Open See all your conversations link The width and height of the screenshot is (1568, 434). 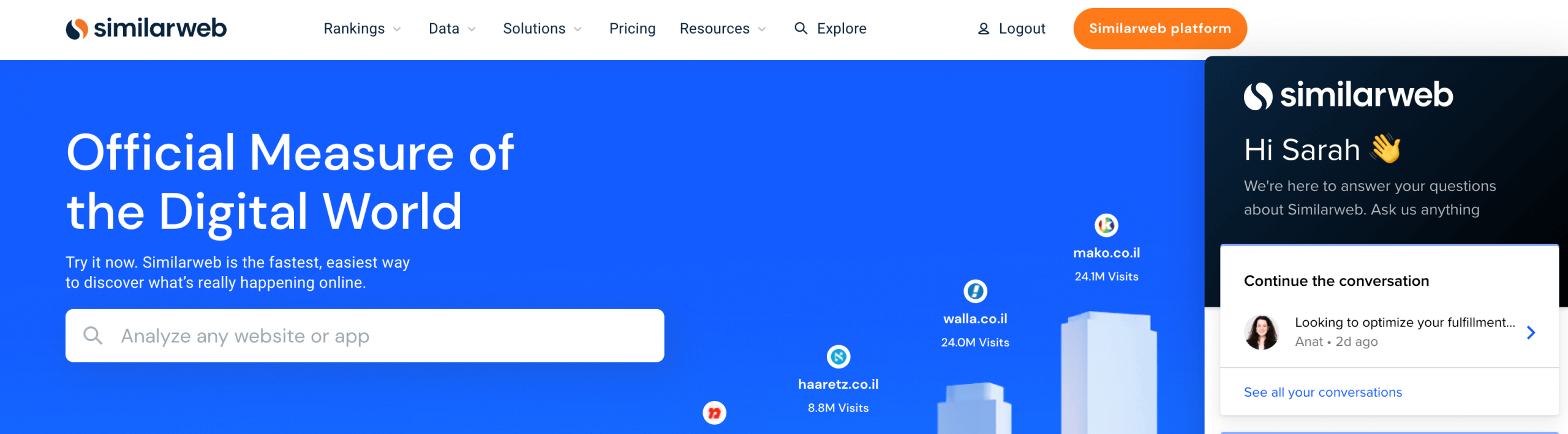[1322, 392]
